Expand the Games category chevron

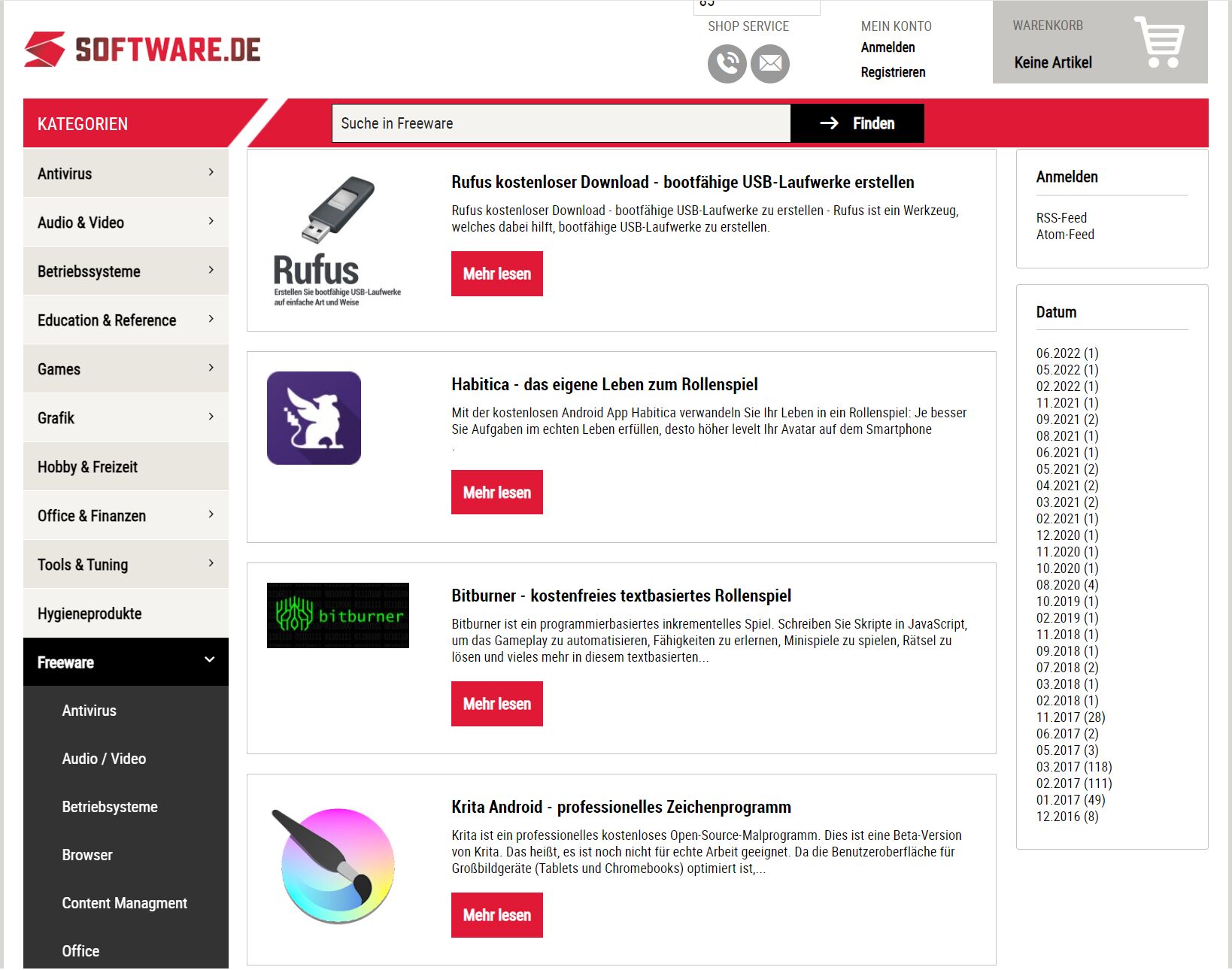click(x=211, y=368)
